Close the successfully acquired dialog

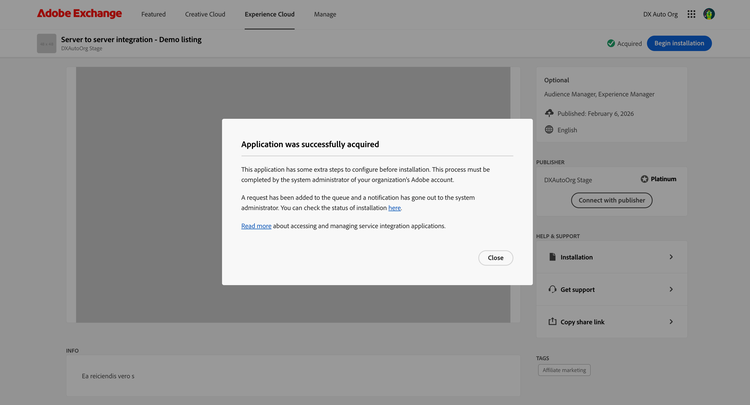(496, 258)
